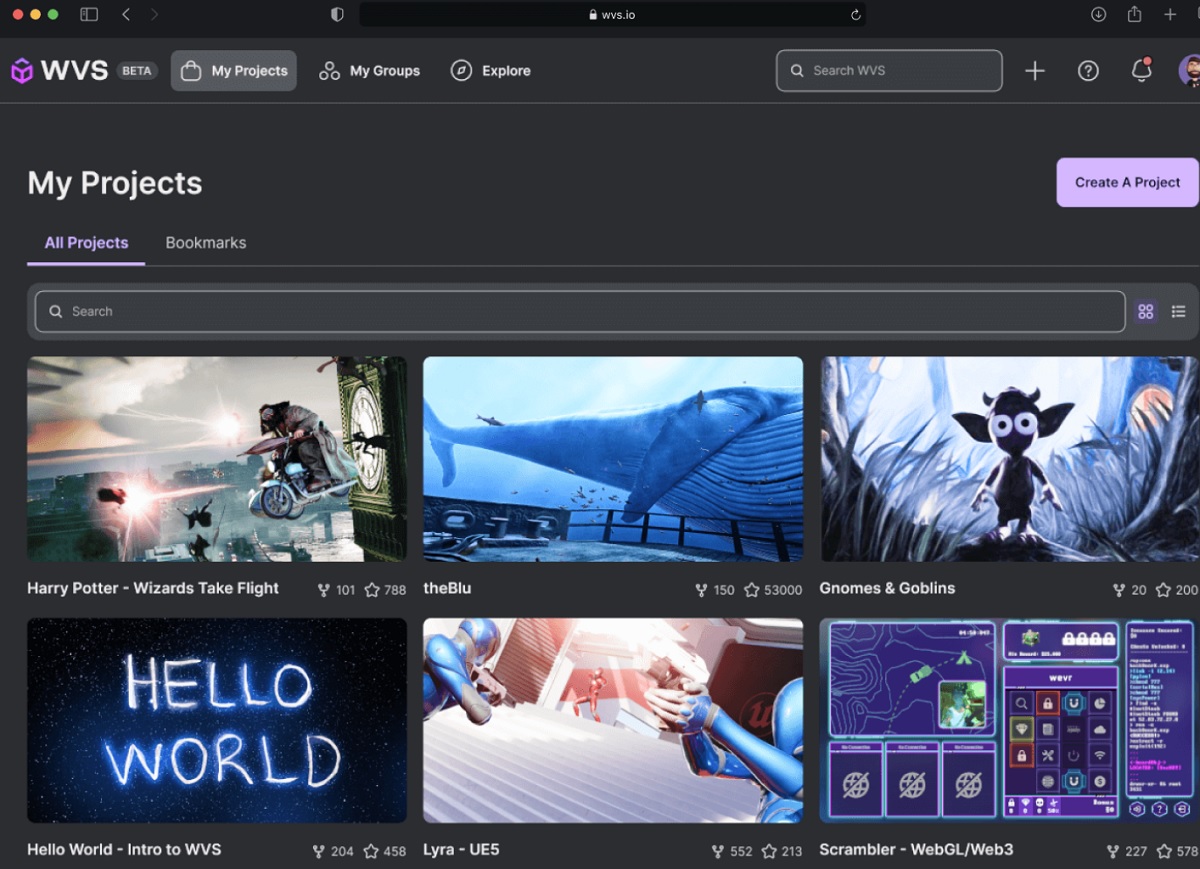
Task: Reload the page in the browser
Action: (x=856, y=14)
